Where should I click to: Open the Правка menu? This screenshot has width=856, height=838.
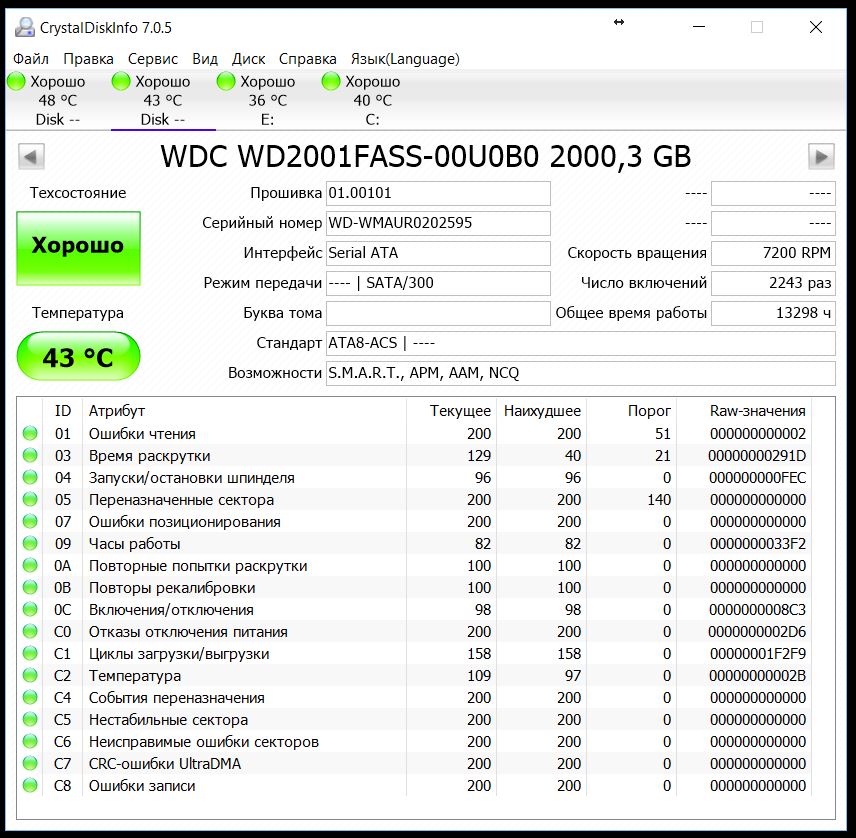coord(88,59)
